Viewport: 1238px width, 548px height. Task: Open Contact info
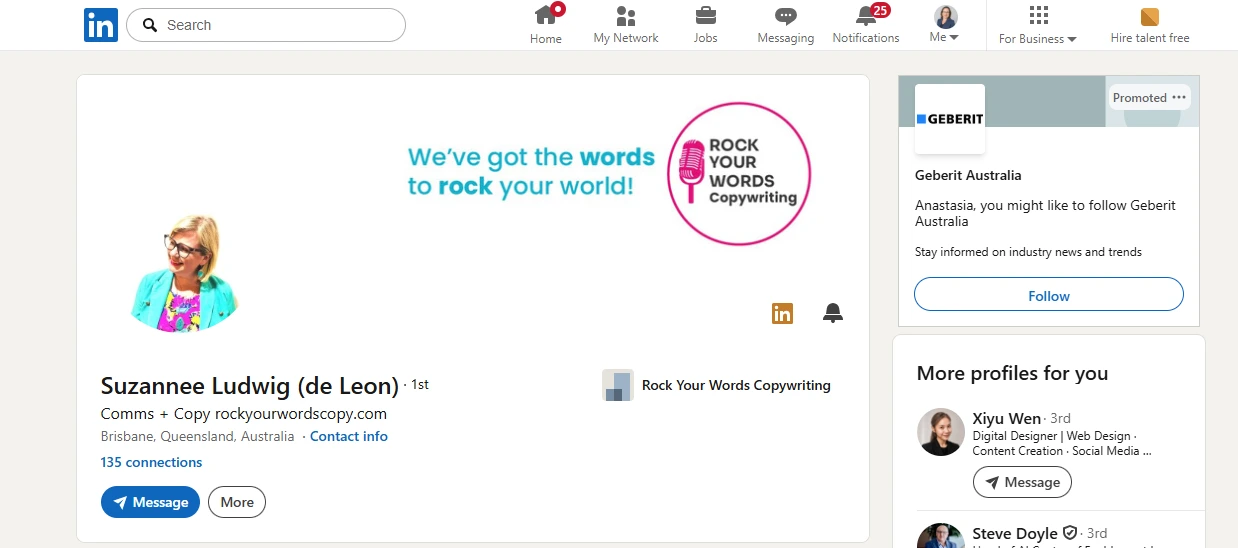pyautogui.click(x=349, y=436)
